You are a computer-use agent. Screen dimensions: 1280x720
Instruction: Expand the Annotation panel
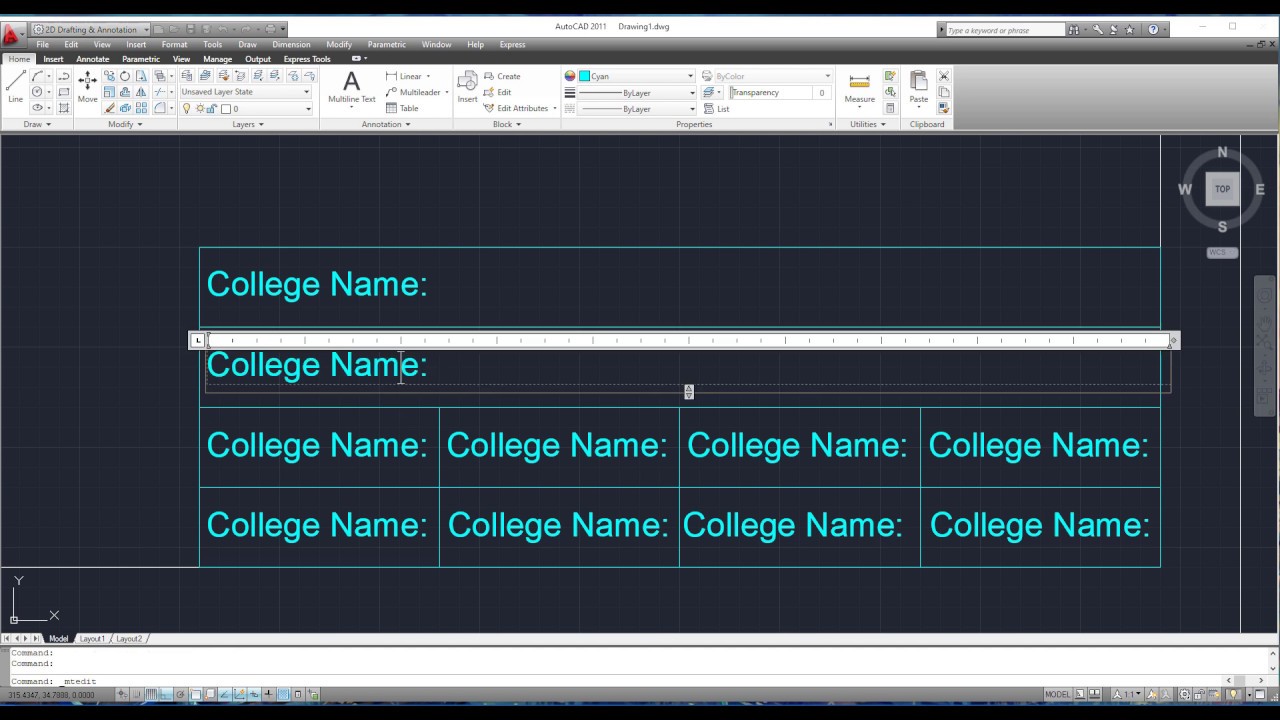pos(386,124)
